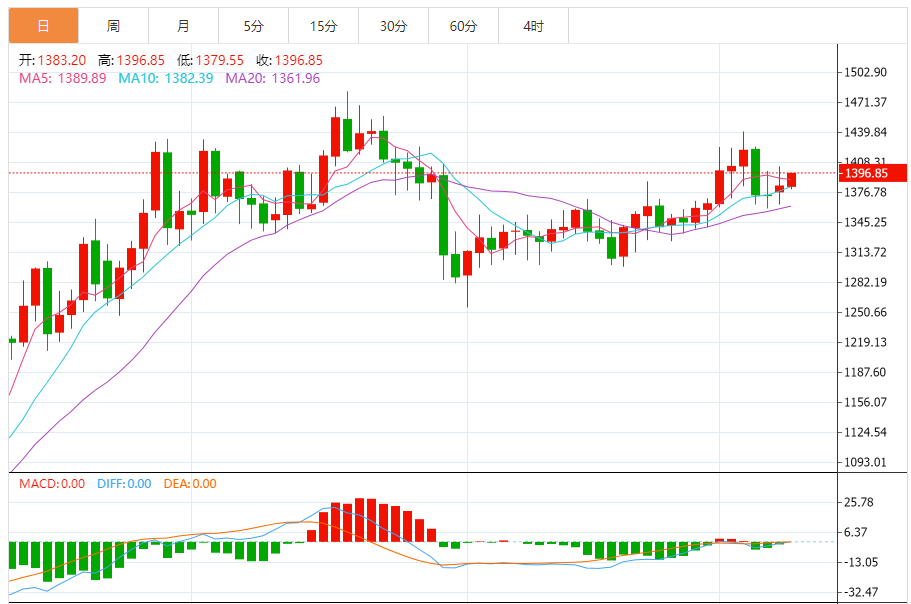Click the DIFF value label
This screenshot has width=911, height=604.
tap(124, 484)
